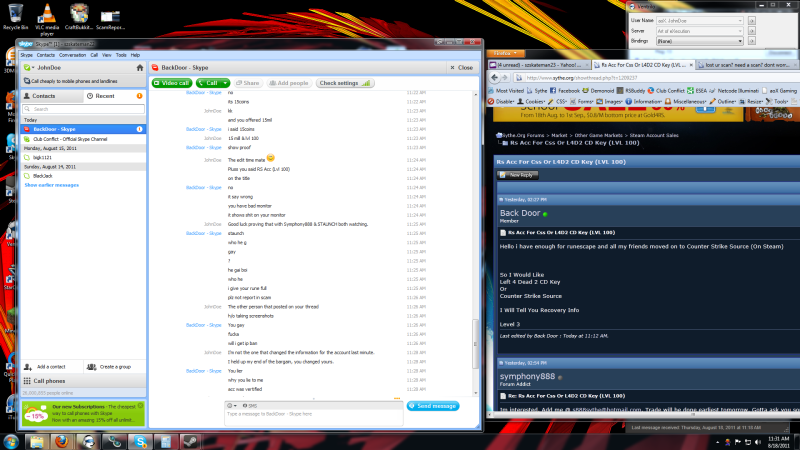This screenshot has height=450, width=800.
Task: Click the Send message button
Action: [x=433, y=406]
